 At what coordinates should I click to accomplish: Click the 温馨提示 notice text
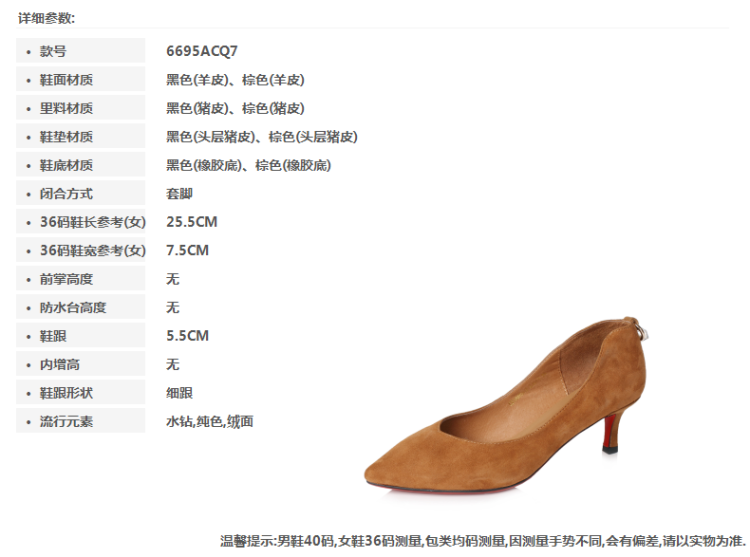[x=483, y=541]
